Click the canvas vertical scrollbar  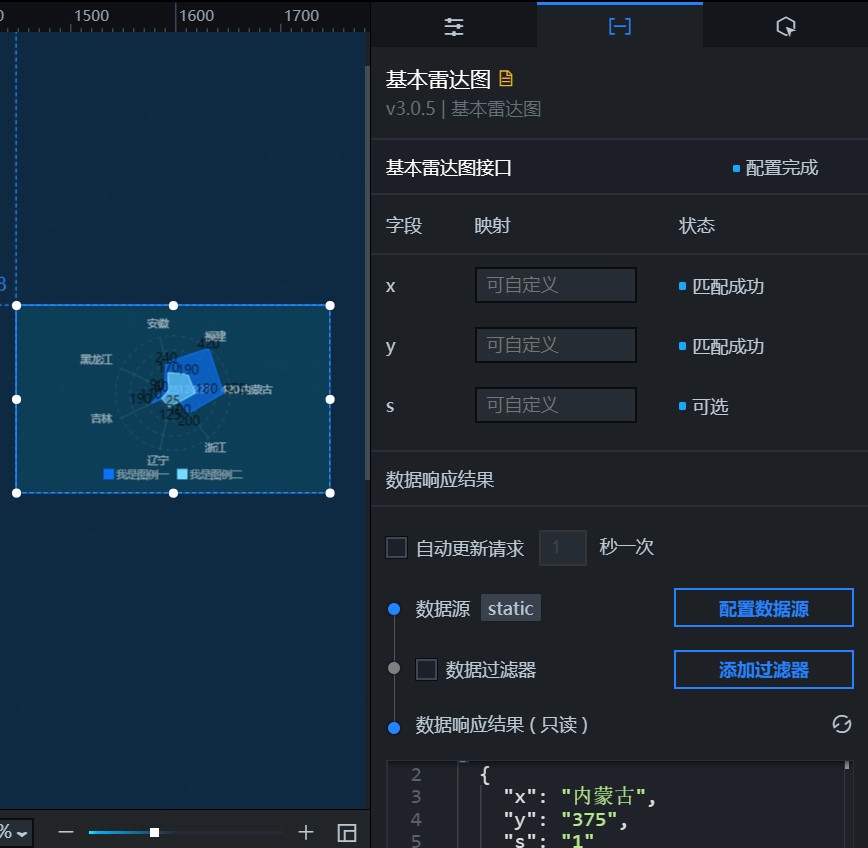(x=367, y=273)
